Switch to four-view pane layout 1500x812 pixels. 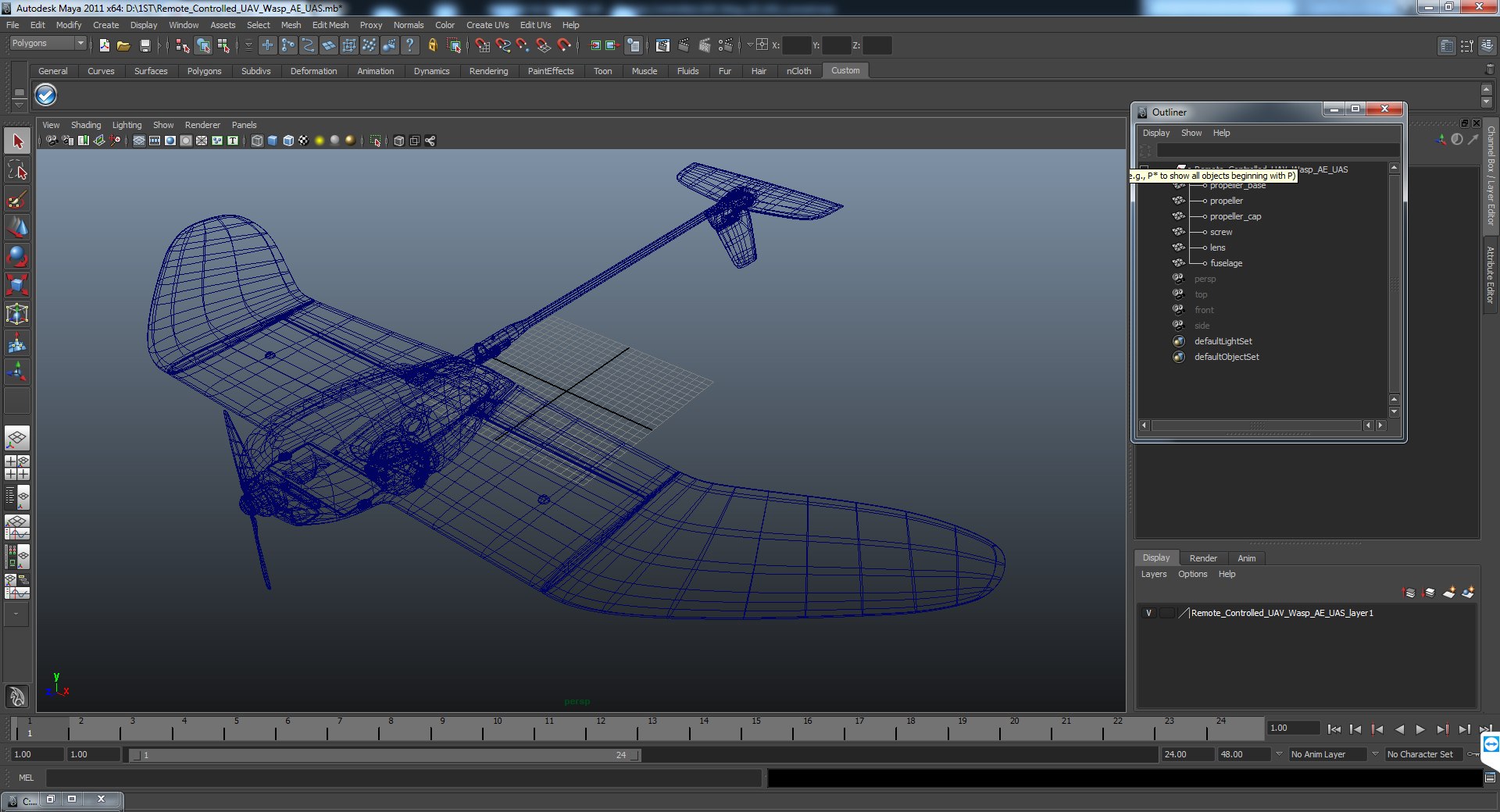click(17, 468)
